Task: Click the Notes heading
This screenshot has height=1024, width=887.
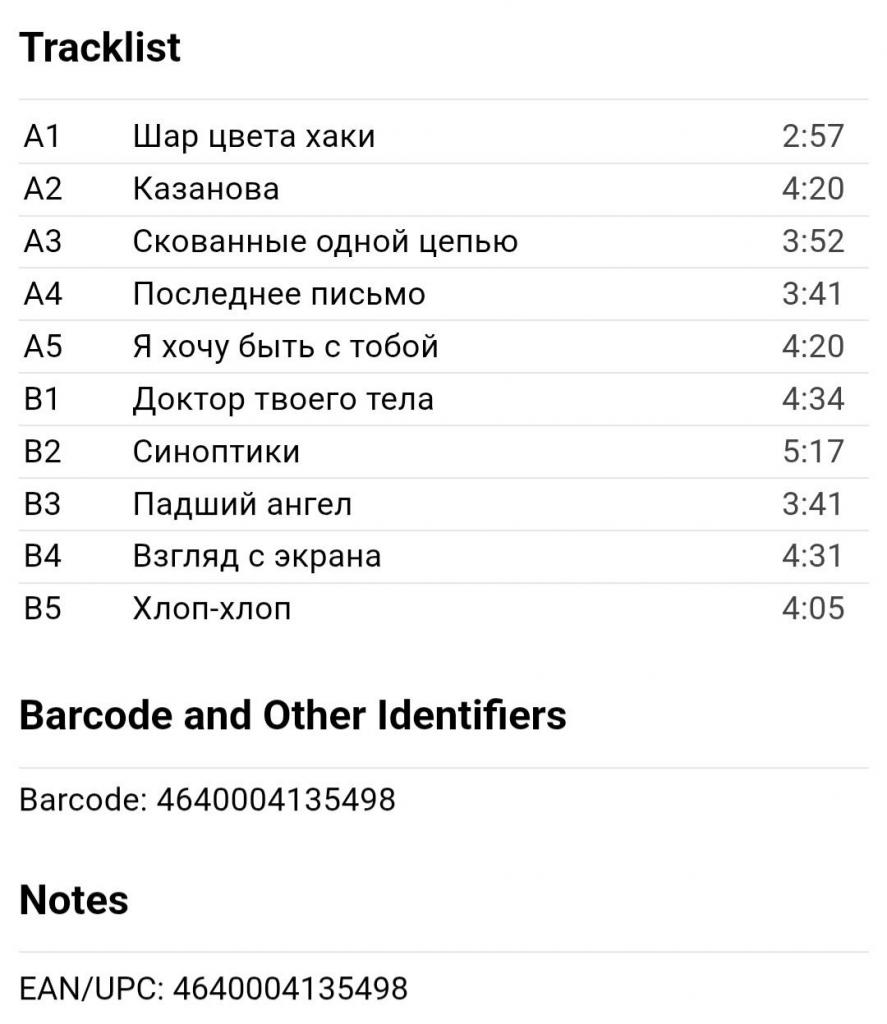Action: (x=74, y=900)
